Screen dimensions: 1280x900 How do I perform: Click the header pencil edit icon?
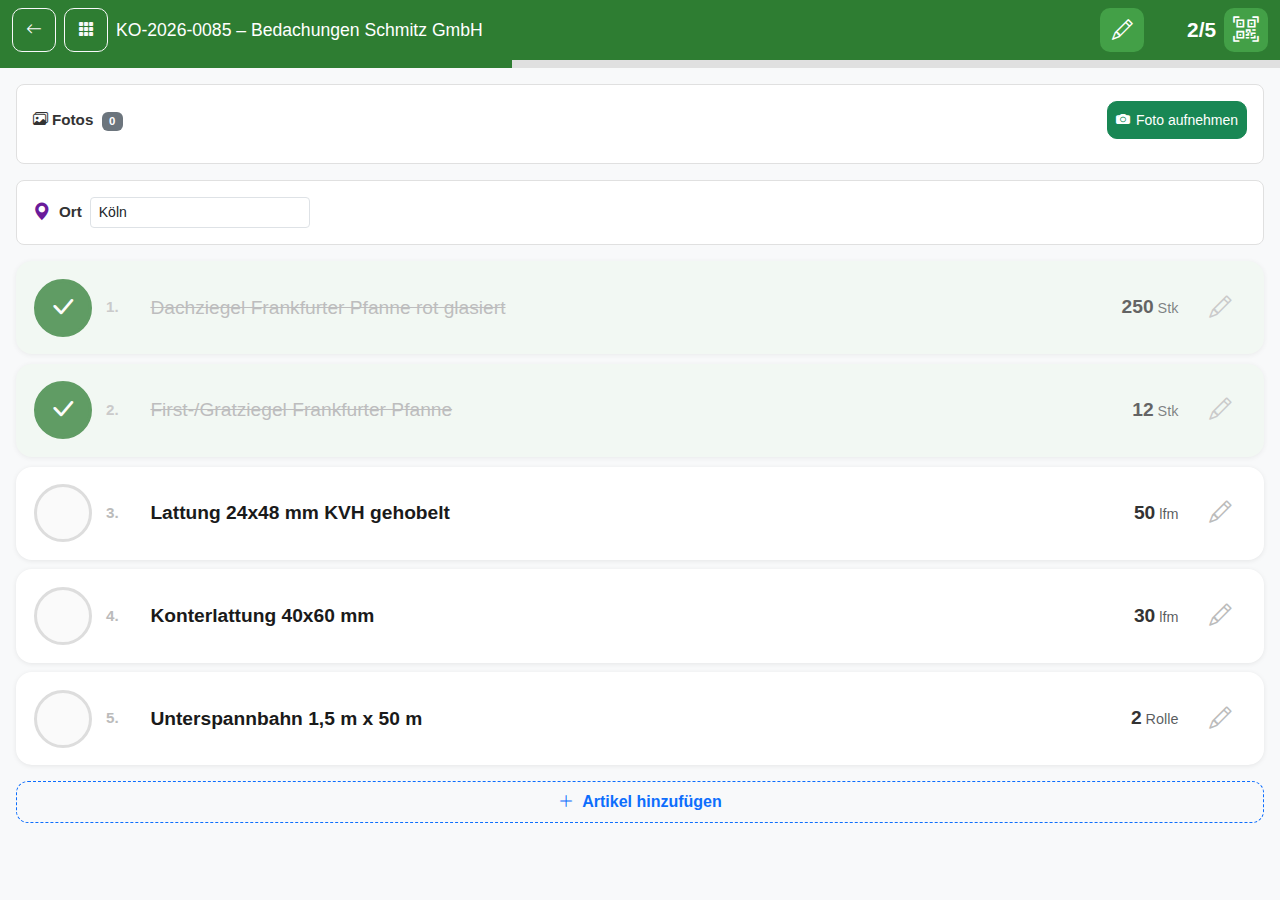point(1122,30)
